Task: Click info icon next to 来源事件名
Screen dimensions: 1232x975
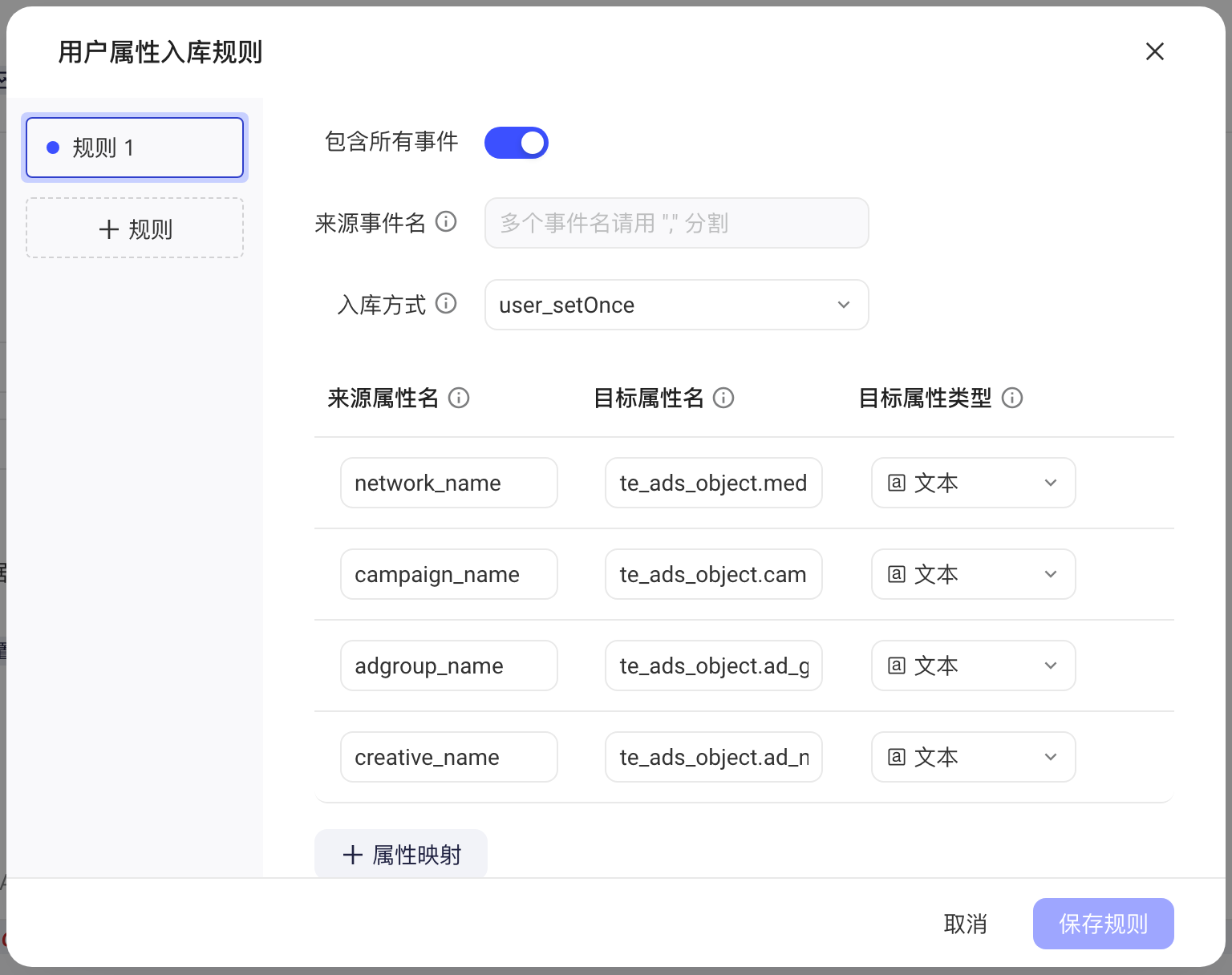Action: (x=446, y=221)
